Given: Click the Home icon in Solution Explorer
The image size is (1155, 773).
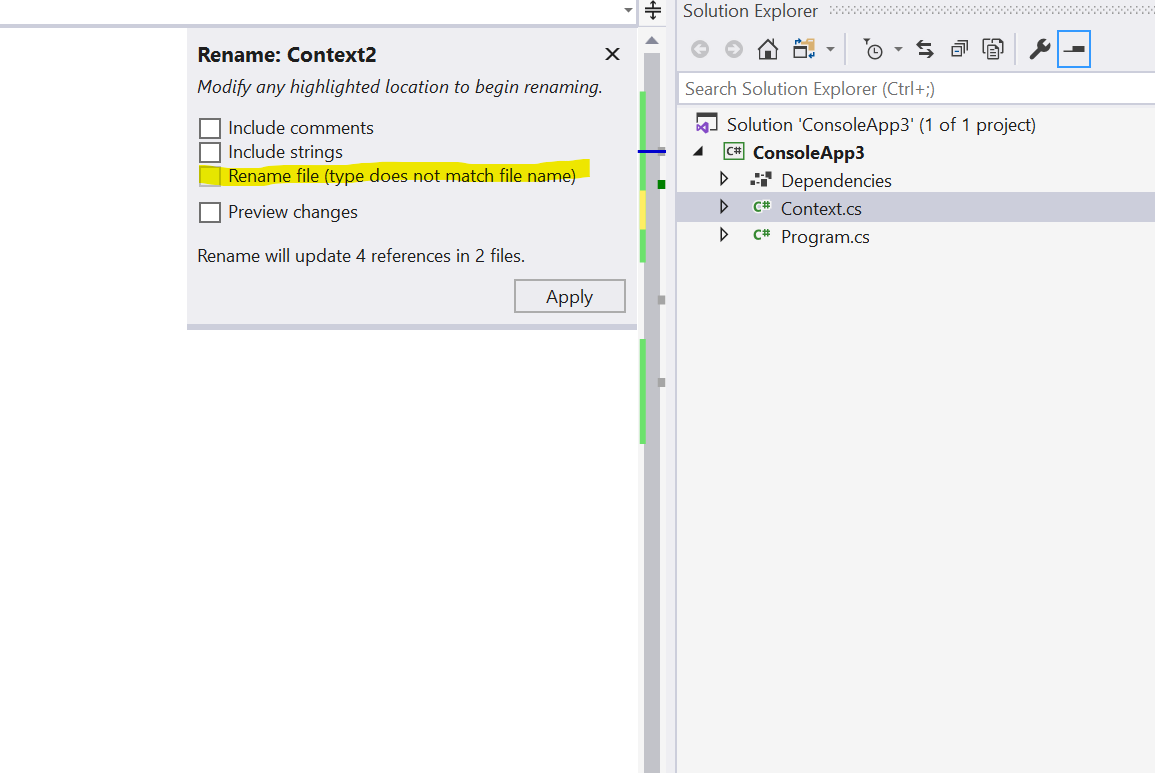Looking at the screenshot, I should [x=767, y=48].
